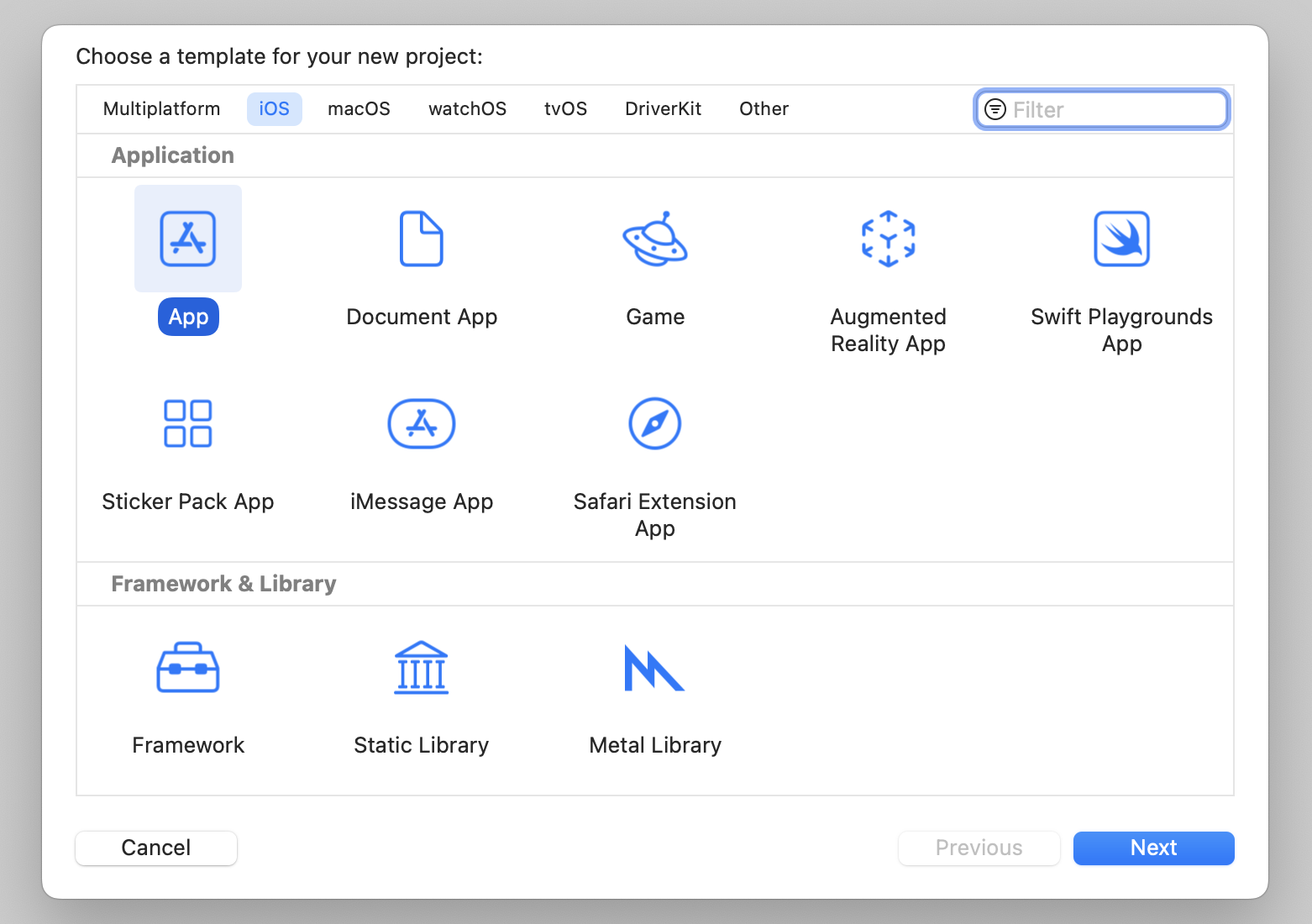This screenshot has width=1312, height=924.
Task: Open the tvOS template category
Action: pos(565,108)
